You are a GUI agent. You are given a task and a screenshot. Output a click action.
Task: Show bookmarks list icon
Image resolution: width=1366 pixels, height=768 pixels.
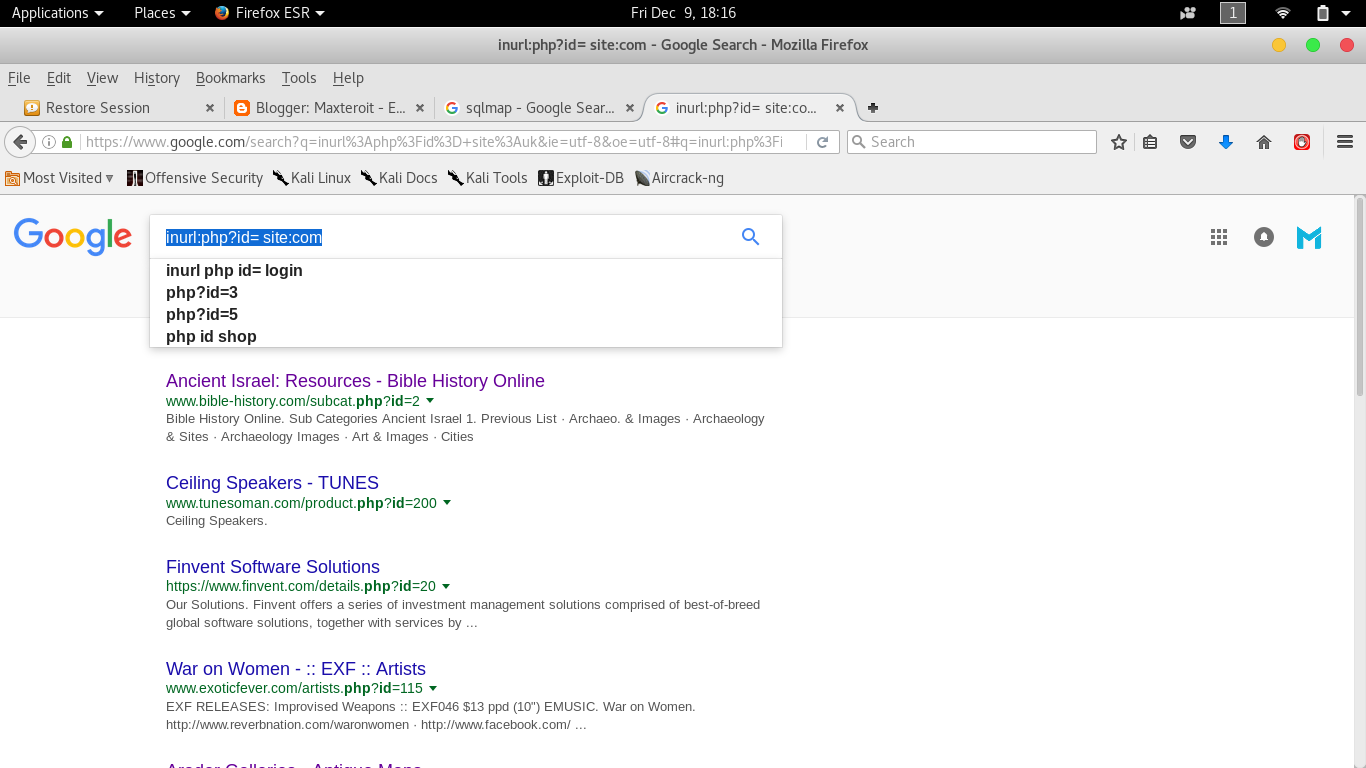(x=1150, y=142)
